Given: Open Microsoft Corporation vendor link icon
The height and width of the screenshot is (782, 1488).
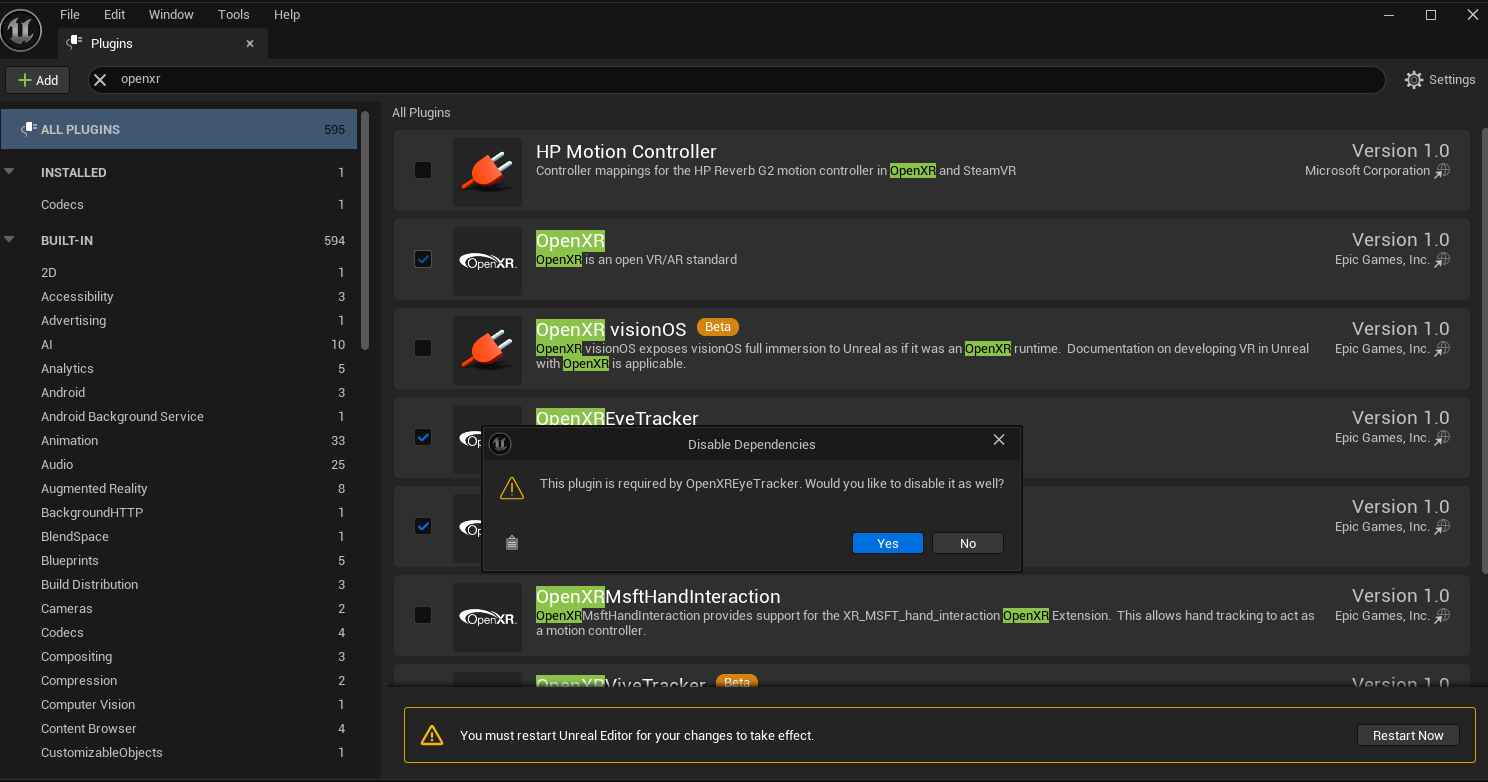Looking at the screenshot, I should point(1442,171).
